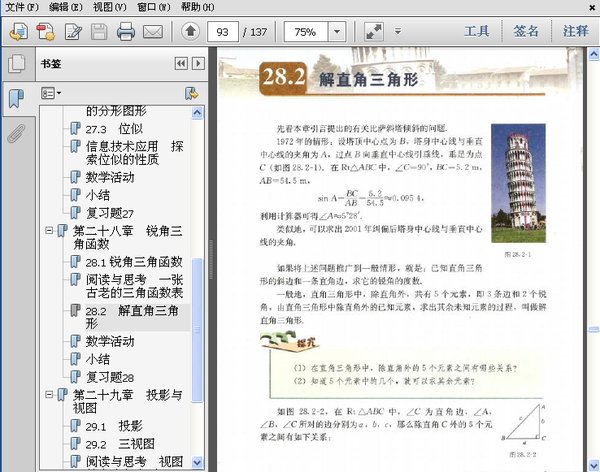Click the page number field showing 93
The height and width of the screenshot is (472, 600).
coord(223,31)
